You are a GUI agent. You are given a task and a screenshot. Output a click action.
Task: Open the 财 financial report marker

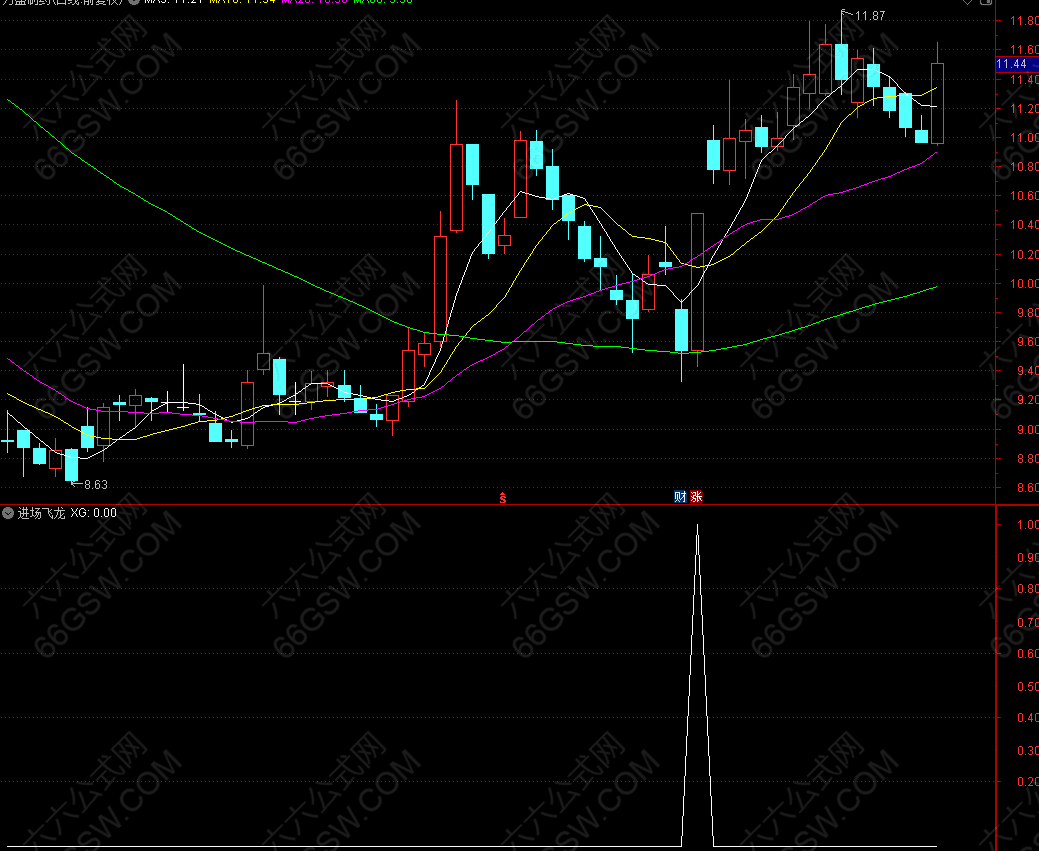pos(680,496)
